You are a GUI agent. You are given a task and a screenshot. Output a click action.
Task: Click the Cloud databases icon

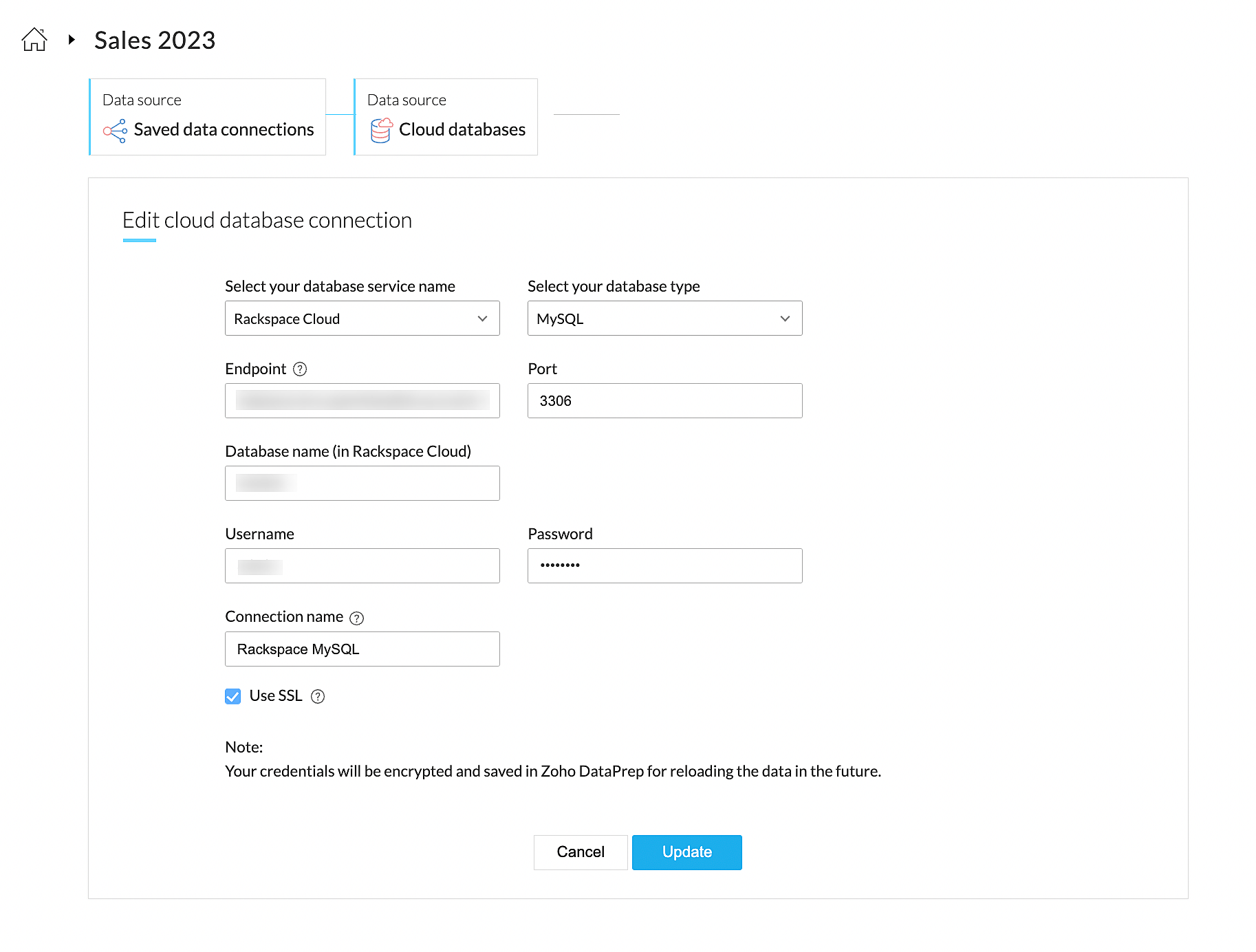(381, 130)
